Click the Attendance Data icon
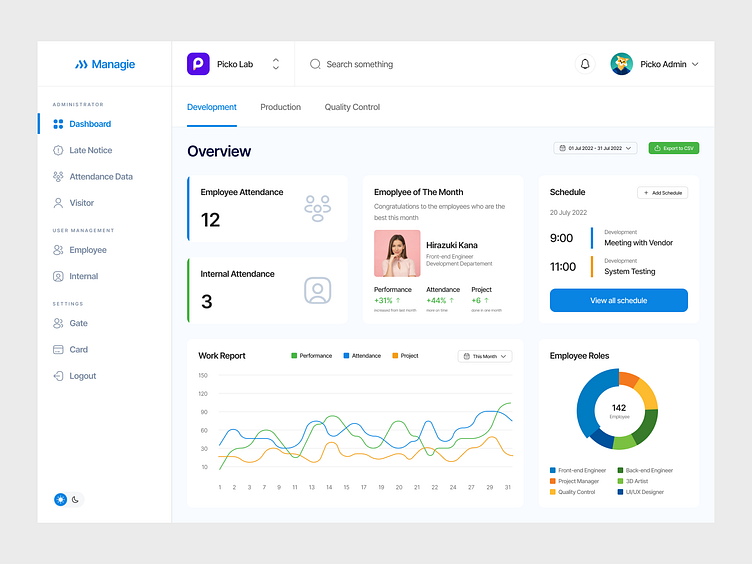The image size is (752, 564). click(x=58, y=176)
